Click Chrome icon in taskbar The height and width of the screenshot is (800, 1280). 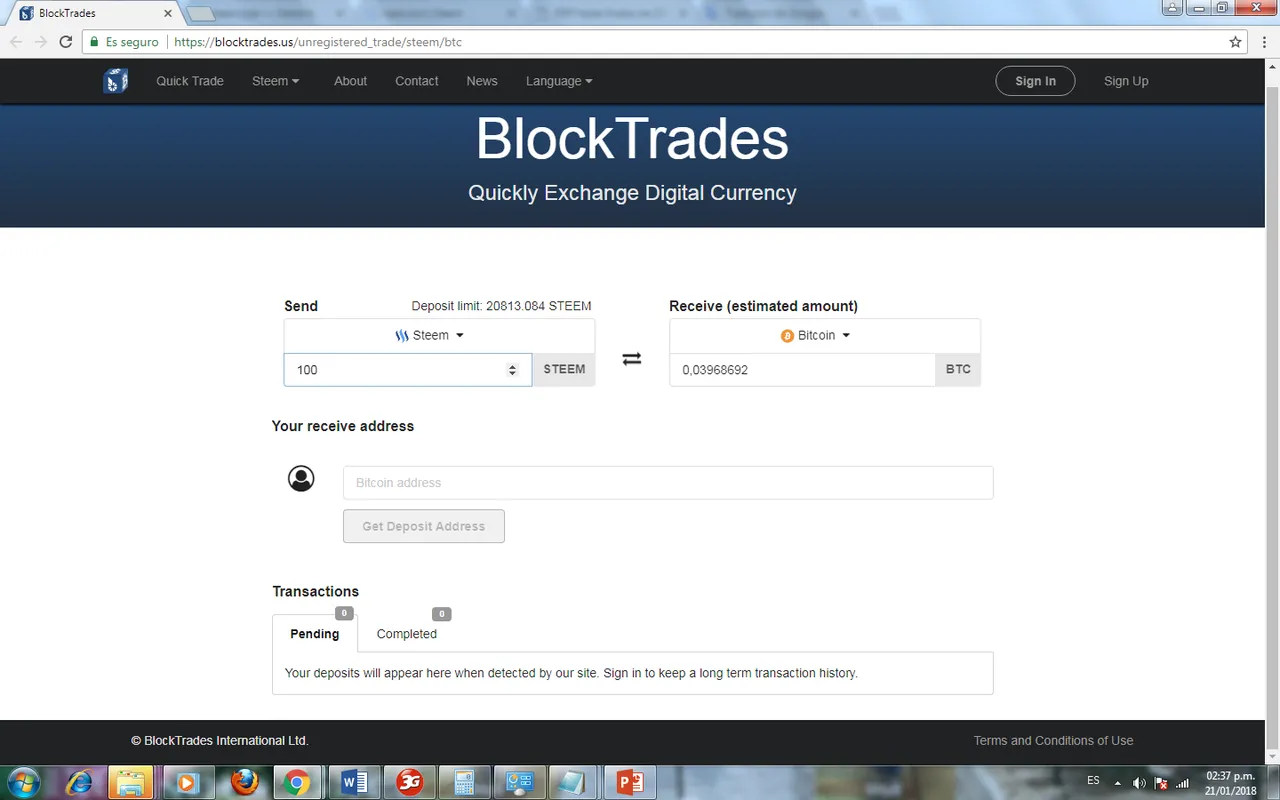[x=296, y=782]
